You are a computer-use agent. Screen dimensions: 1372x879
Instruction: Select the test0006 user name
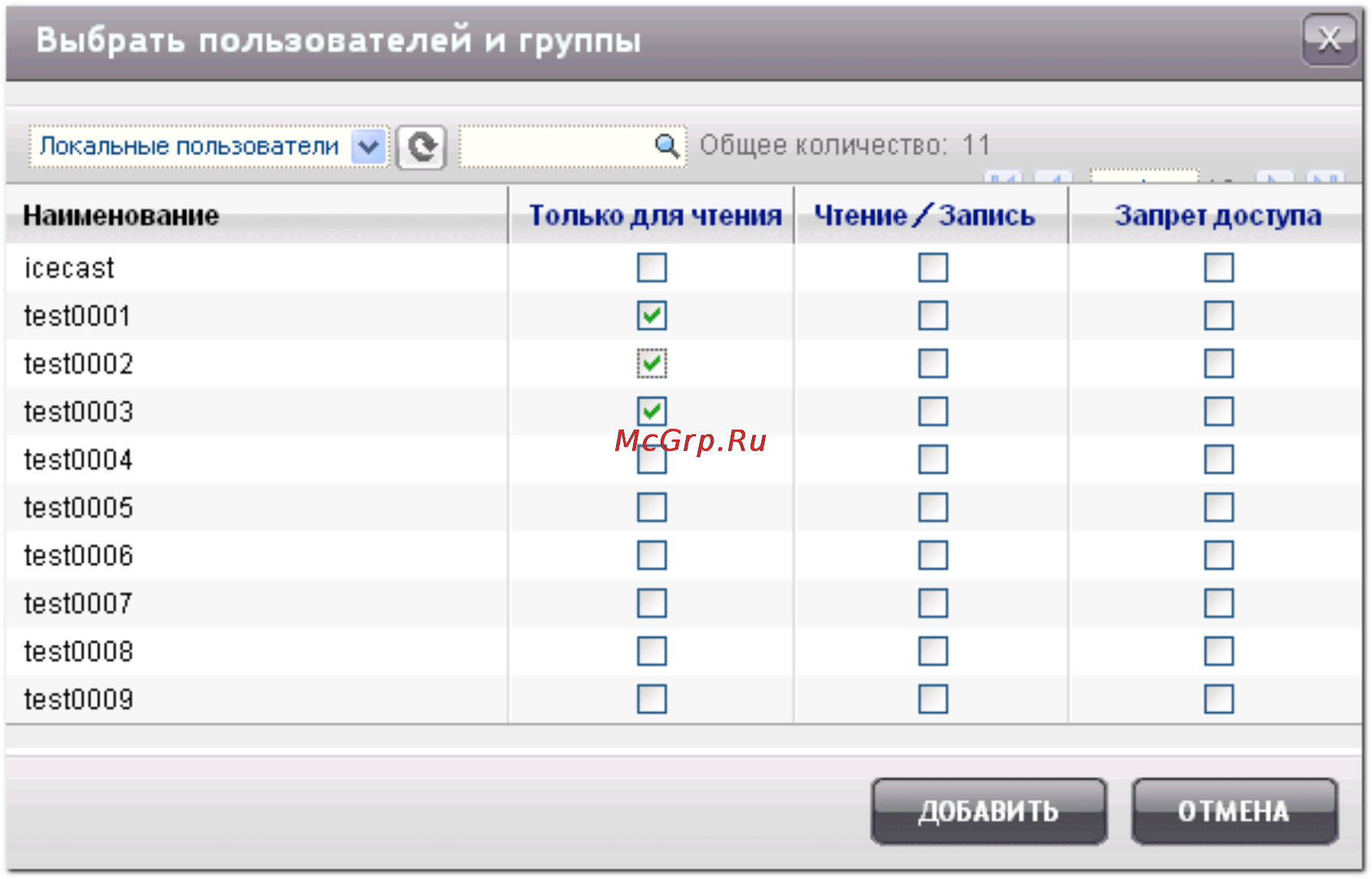[78, 556]
